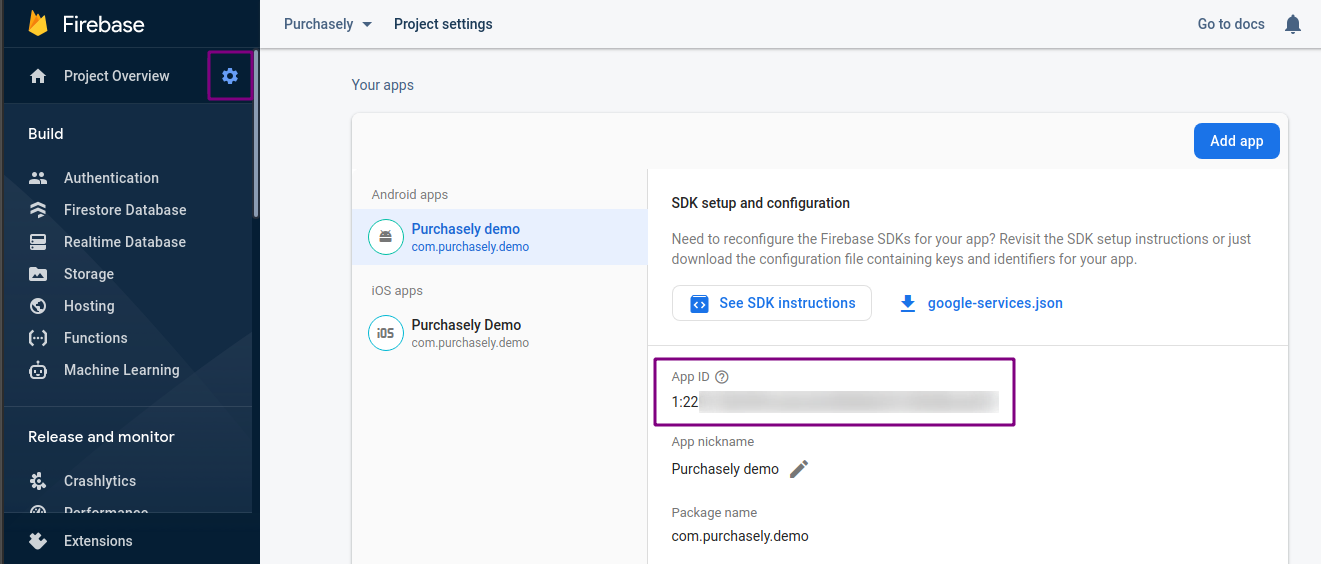Click the Project settings title
1321x564 pixels.
443,24
